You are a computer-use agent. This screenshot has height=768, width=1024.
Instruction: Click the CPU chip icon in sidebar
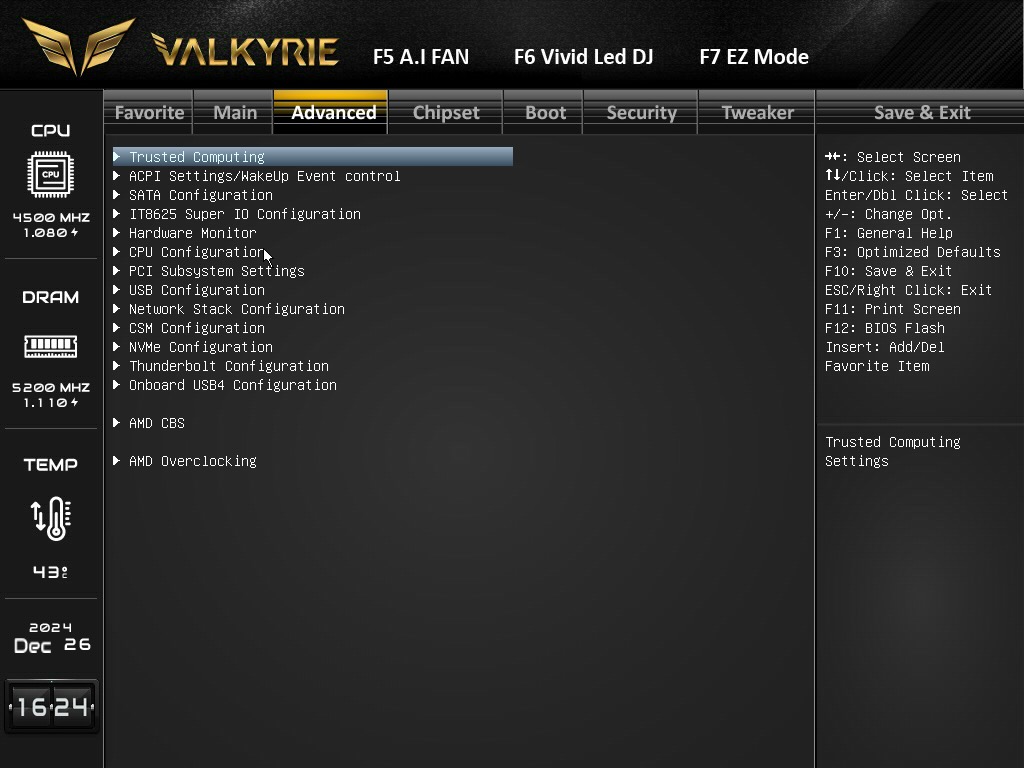(50, 174)
